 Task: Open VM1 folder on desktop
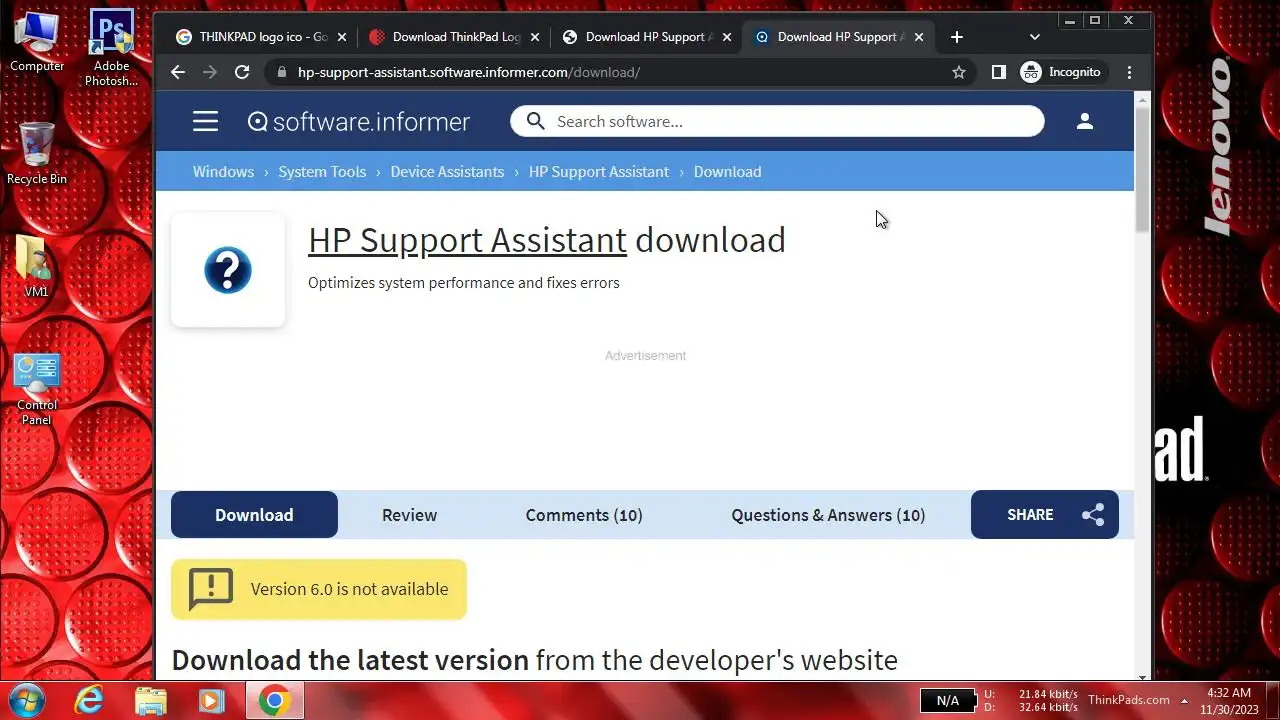click(36, 266)
